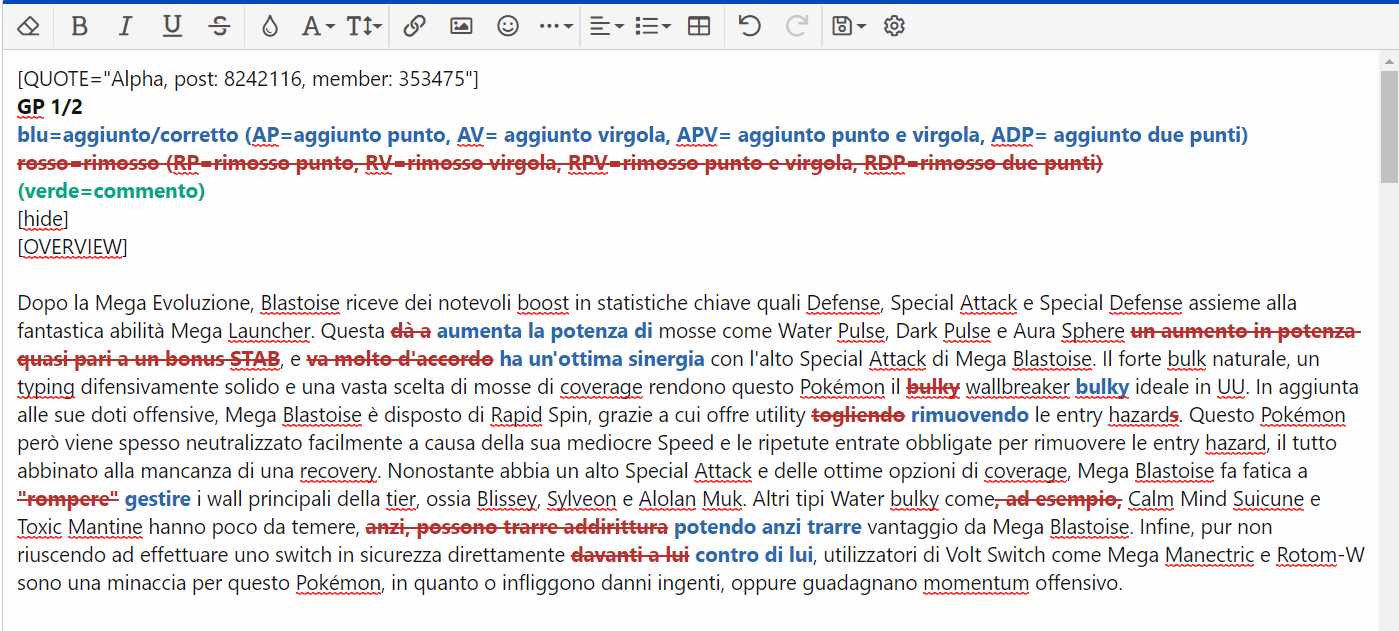Click the vertical scrollbar thumb
Viewport: 1399px width, 631px height.
(1389, 125)
